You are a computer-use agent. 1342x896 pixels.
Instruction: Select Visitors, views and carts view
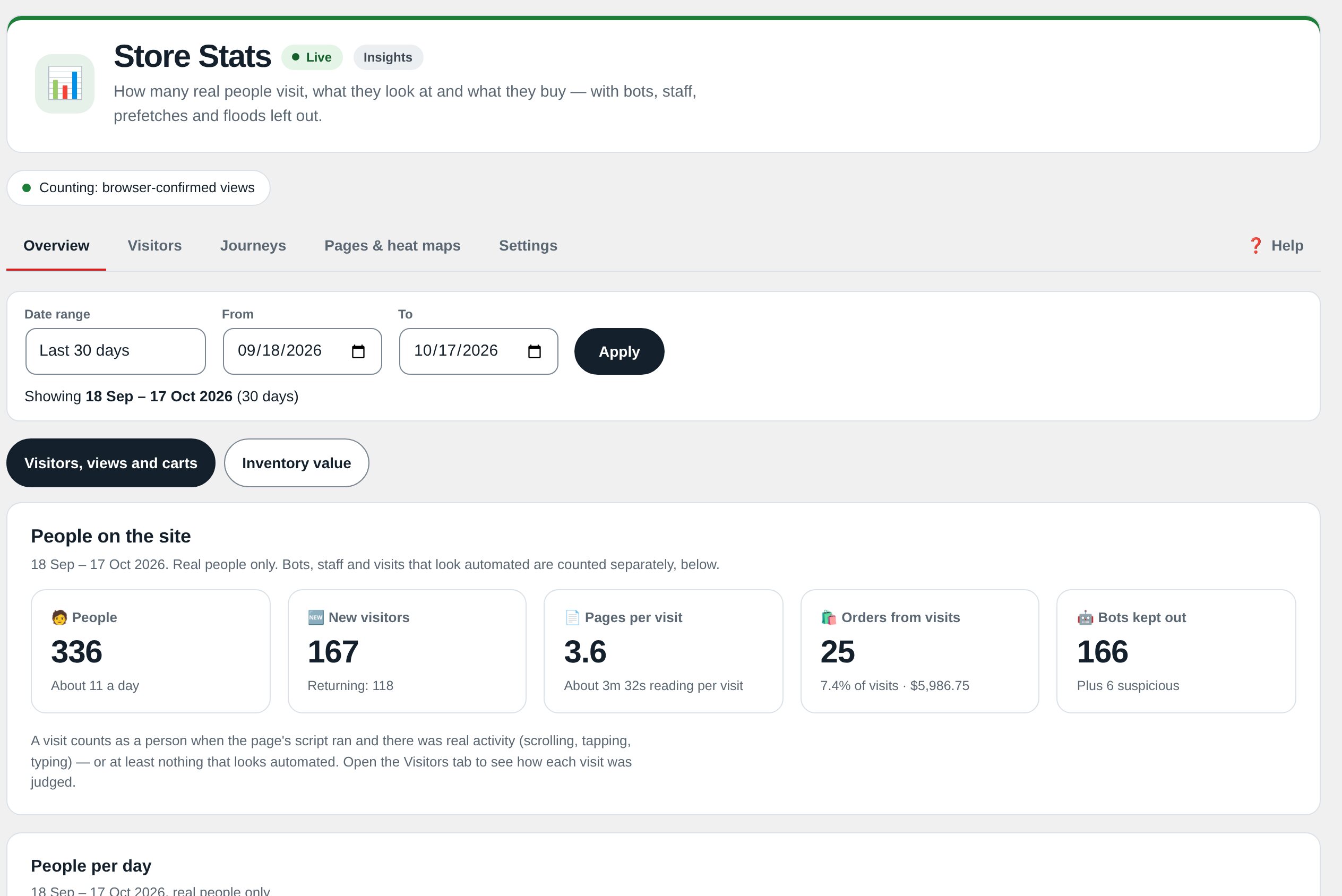111,463
